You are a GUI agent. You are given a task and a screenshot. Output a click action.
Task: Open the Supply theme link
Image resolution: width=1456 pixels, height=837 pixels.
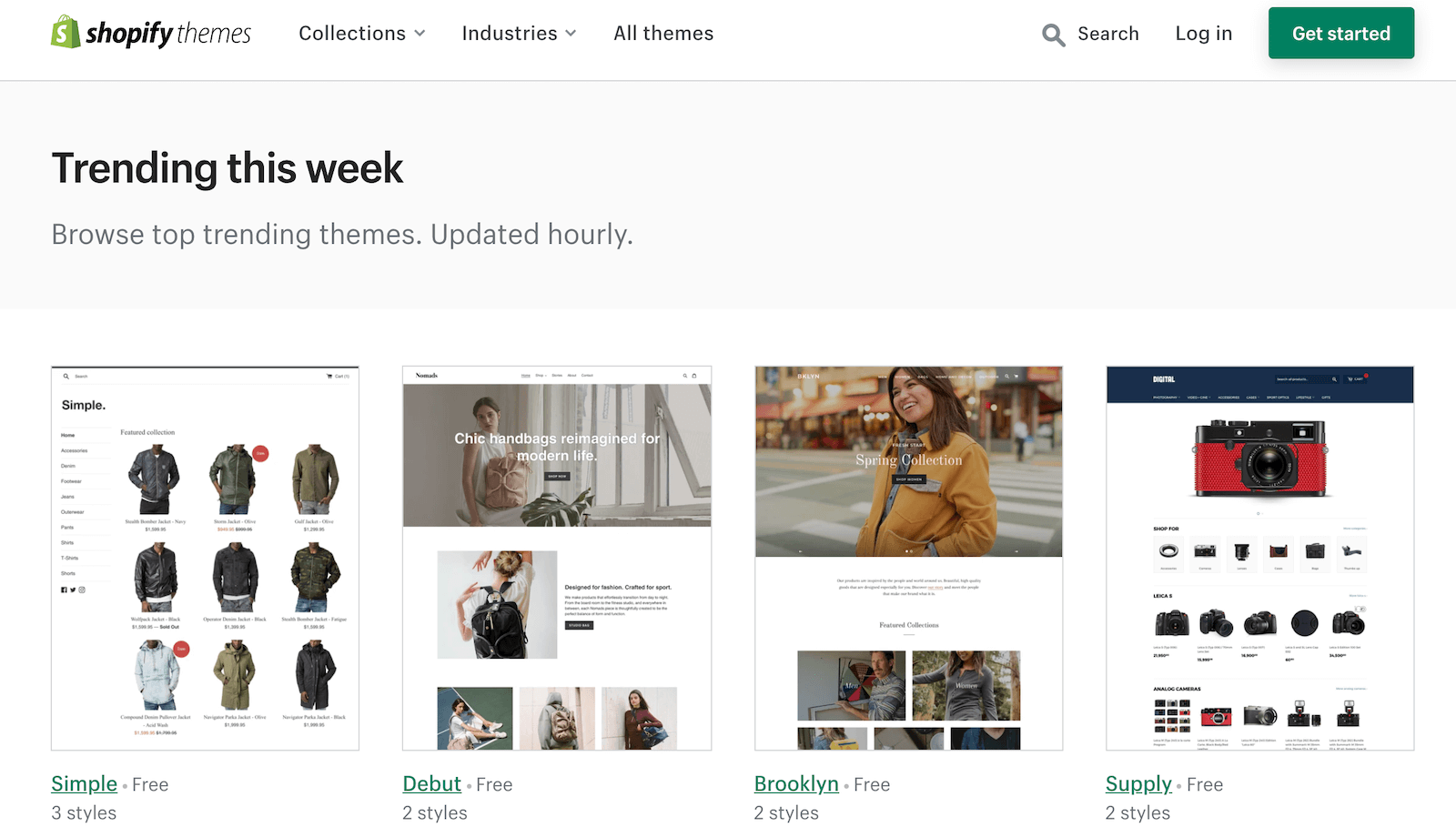1138,783
